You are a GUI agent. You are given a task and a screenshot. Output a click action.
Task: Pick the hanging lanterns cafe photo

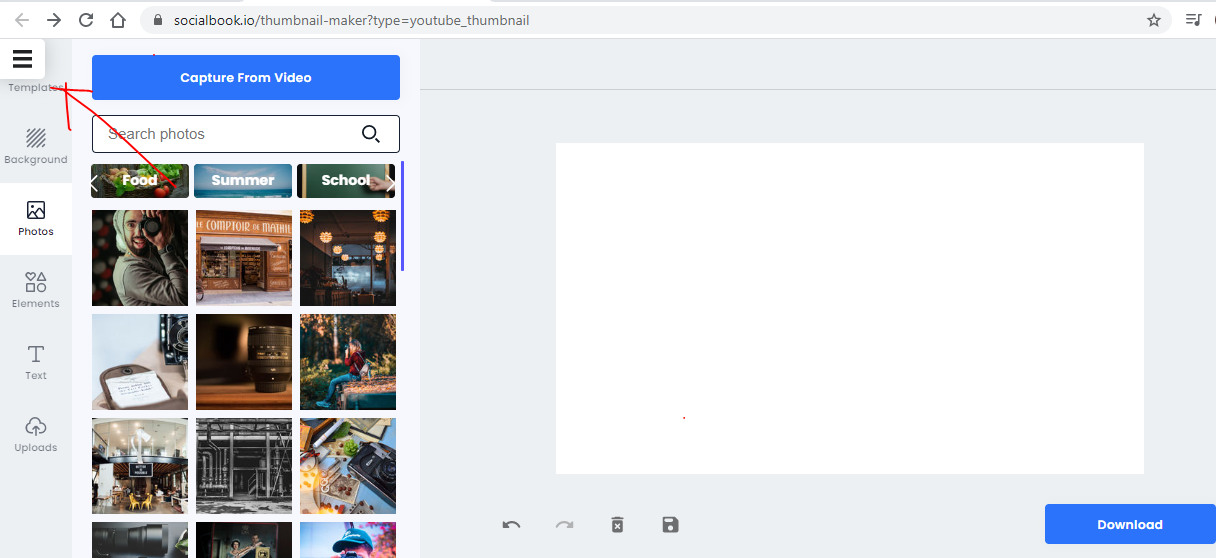348,258
